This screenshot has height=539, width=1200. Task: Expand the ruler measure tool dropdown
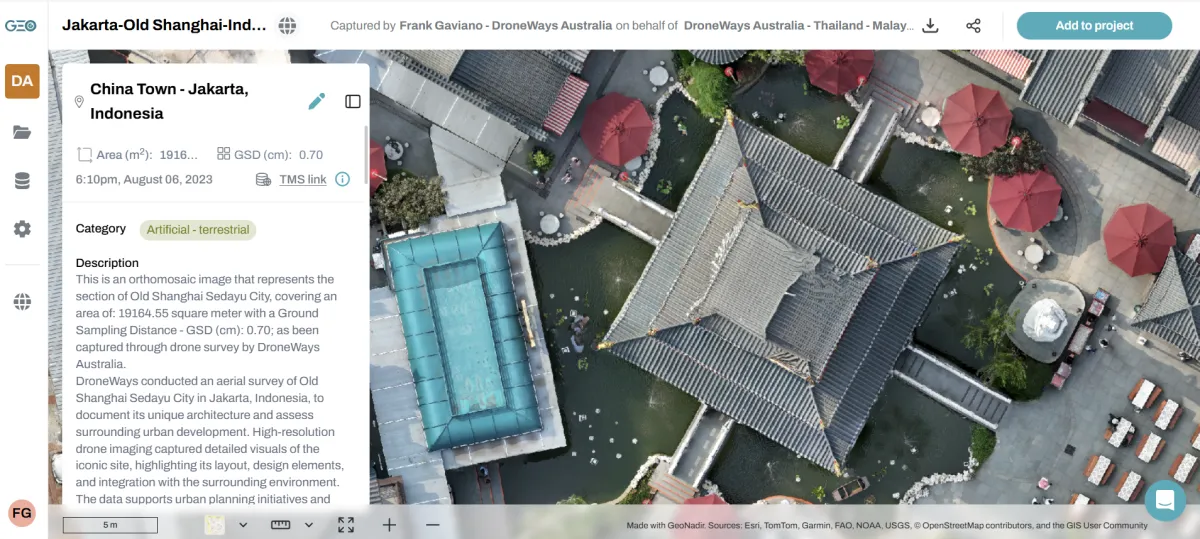[x=309, y=525]
